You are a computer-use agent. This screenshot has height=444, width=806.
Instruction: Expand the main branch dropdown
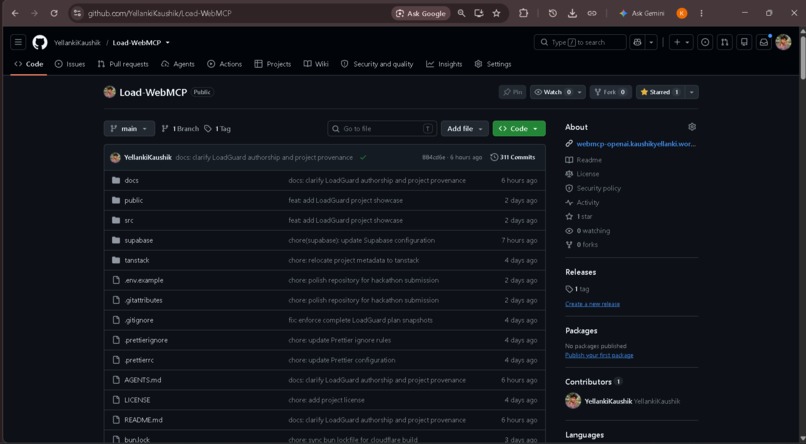click(x=129, y=128)
